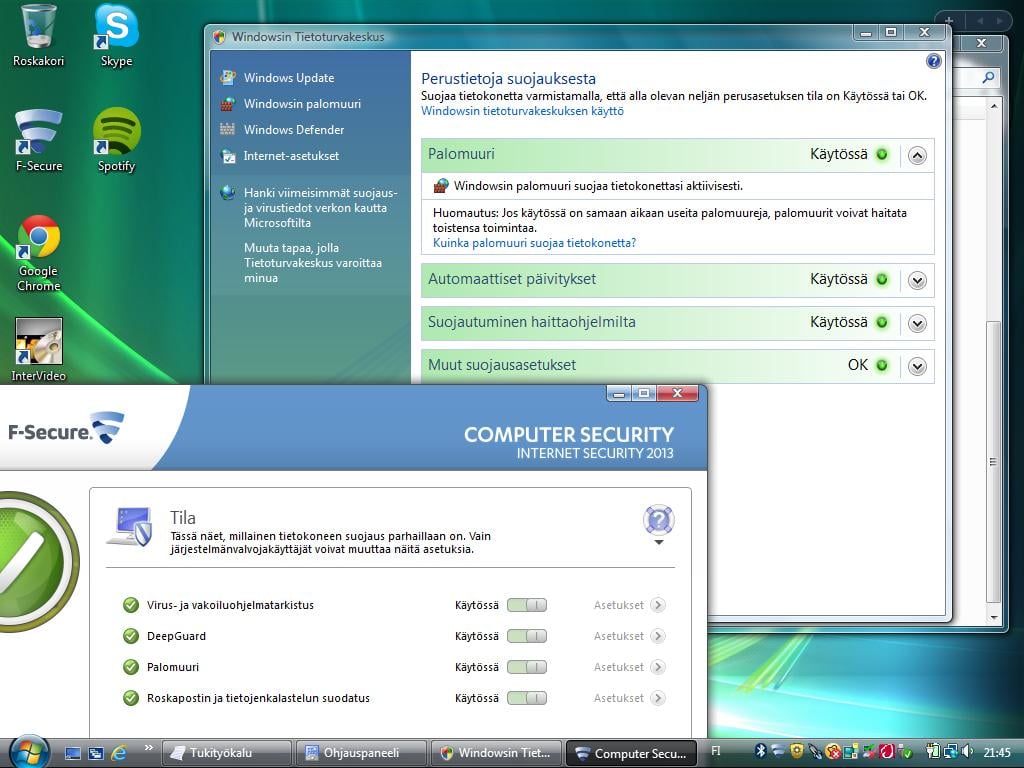Click the F-Secure lifebuoy help icon
The width and height of the screenshot is (1024, 768).
[x=658, y=520]
